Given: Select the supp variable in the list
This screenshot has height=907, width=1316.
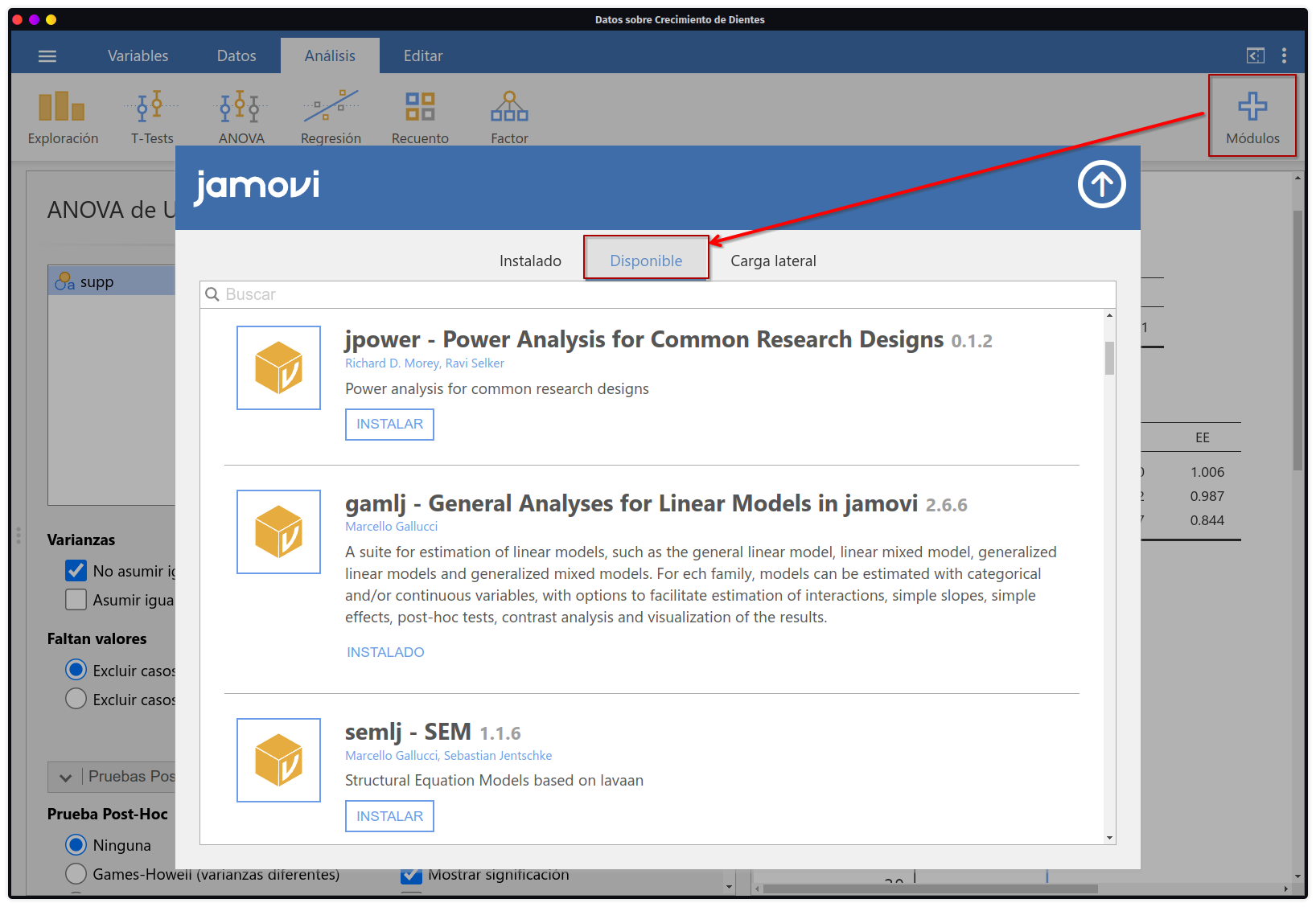Looking at the screenshot, I should coord(111,281).
